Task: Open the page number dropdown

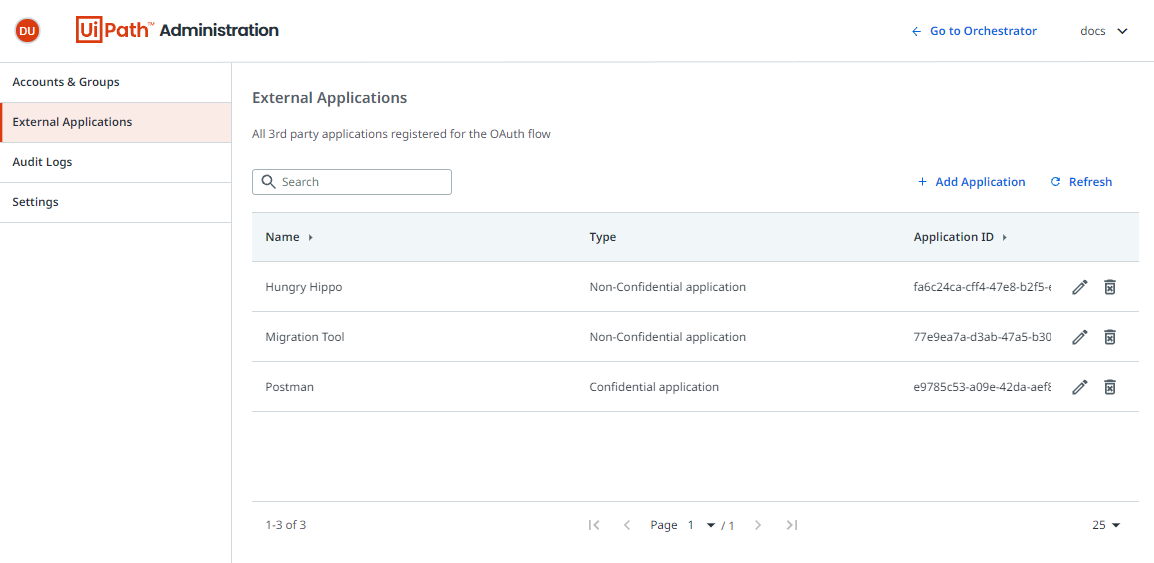Action: 701,525
